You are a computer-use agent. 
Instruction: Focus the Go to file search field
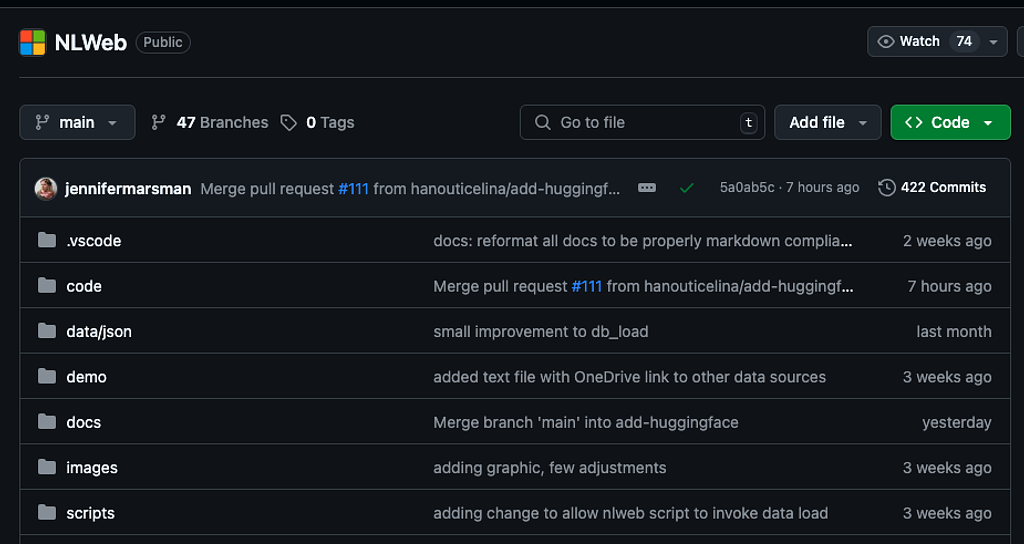click(642, 122)
